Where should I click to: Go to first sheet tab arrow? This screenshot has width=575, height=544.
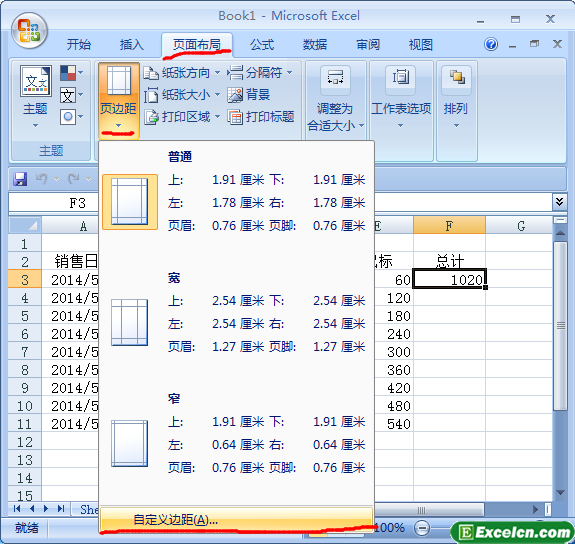click(x=17, y=508)
